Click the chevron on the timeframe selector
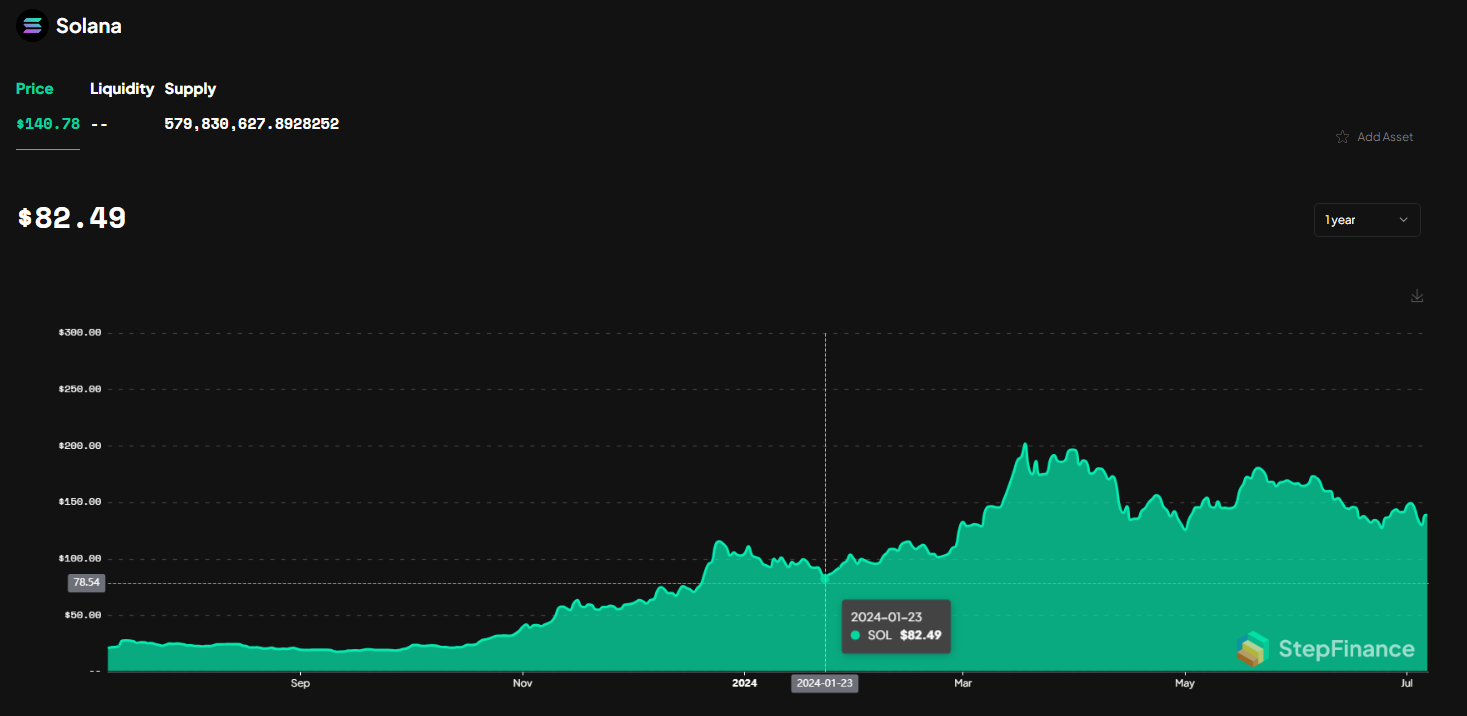The image size is (1467, 716). coord(1403,219)
